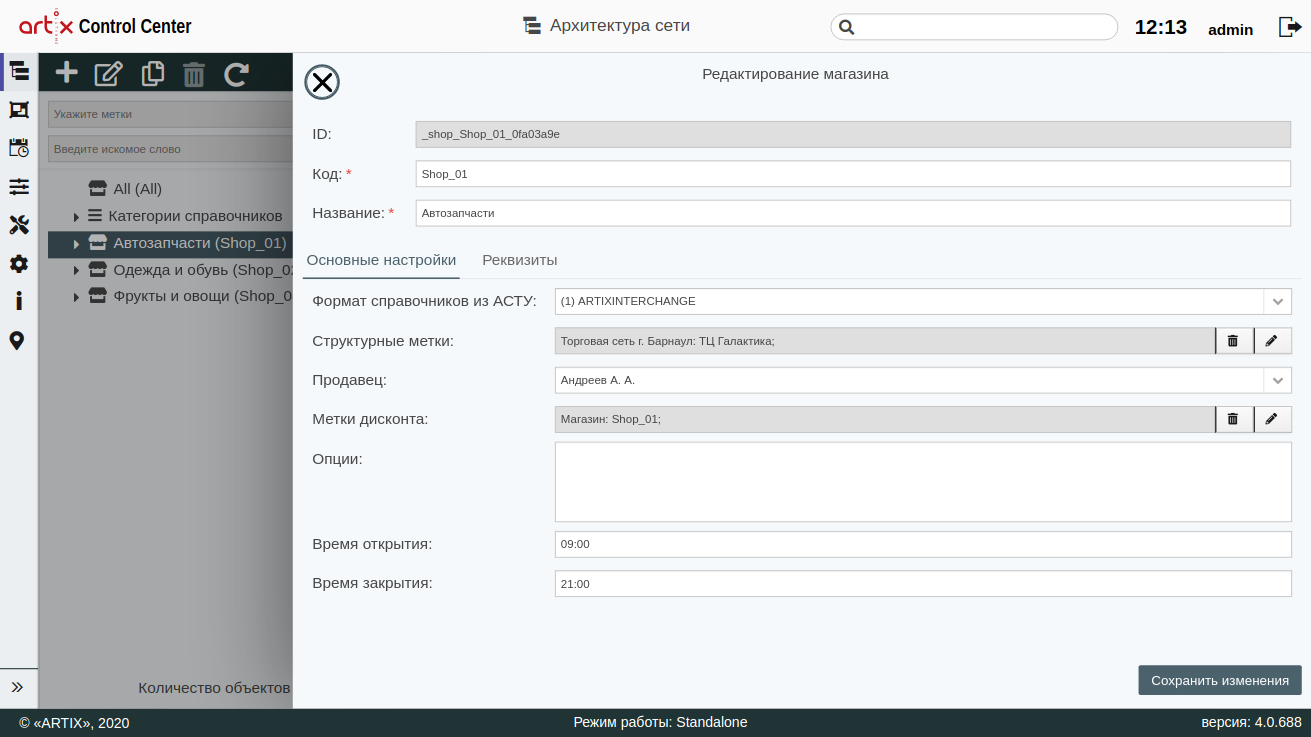The height and width of the screenshot is (737, 1311).
Task: Click the Код input field
Action: tap(853, 174)
